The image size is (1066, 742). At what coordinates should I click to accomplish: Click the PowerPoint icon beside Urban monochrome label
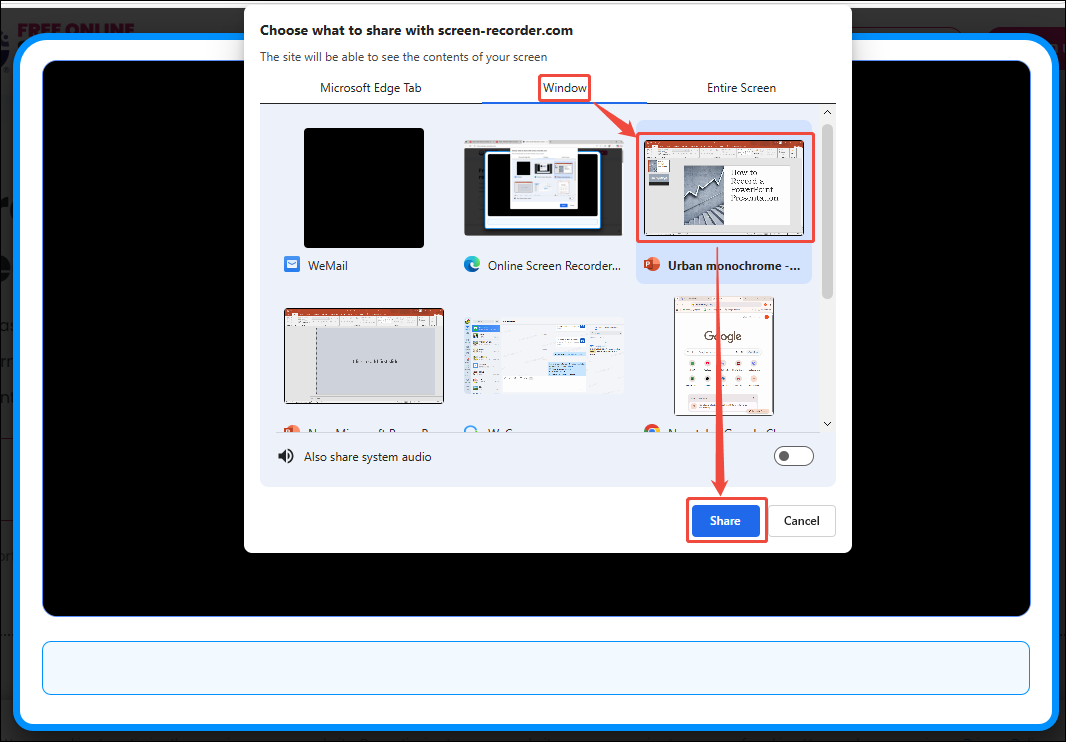(652, 264)
